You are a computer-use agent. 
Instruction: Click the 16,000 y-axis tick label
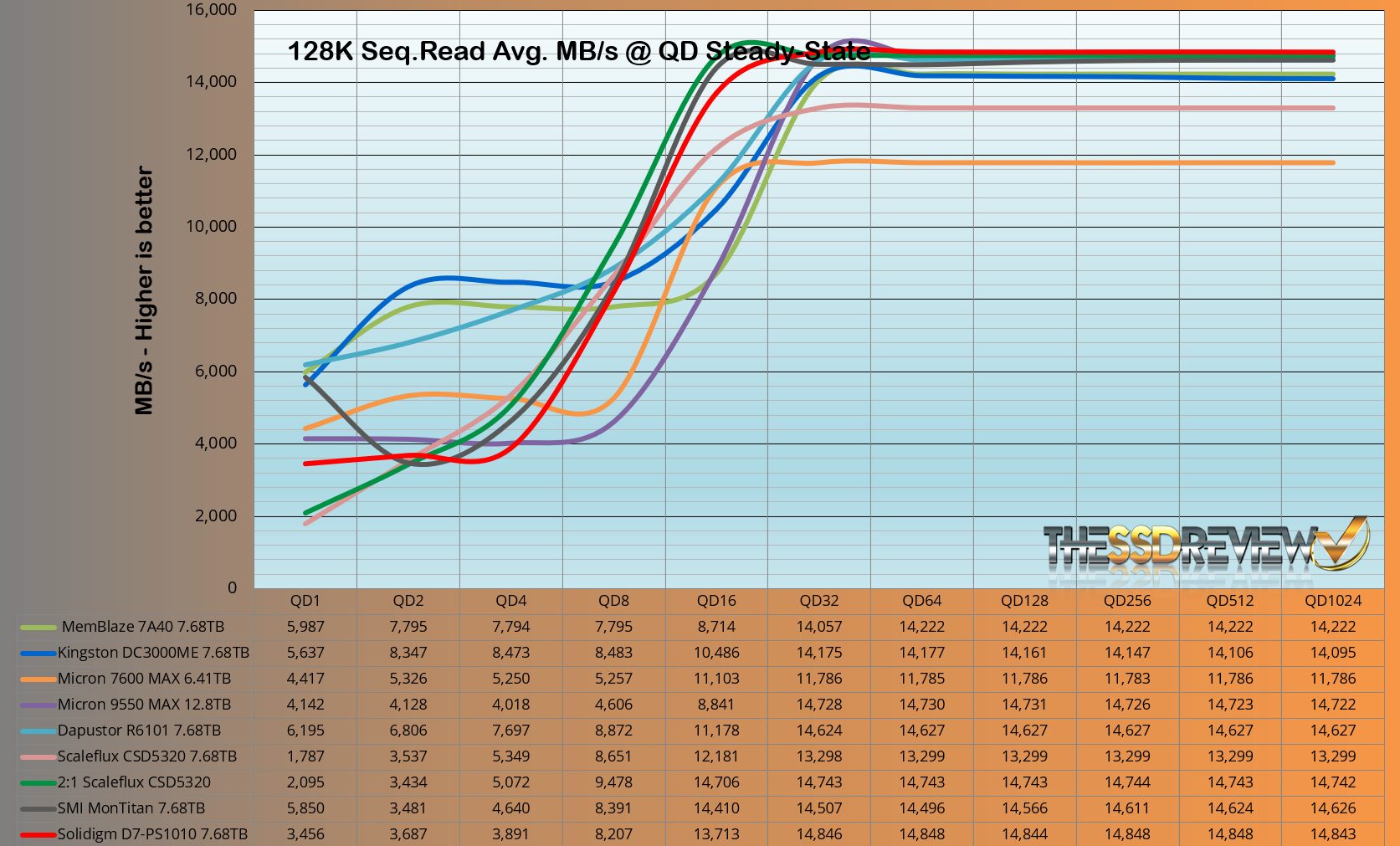coord(213,10)
